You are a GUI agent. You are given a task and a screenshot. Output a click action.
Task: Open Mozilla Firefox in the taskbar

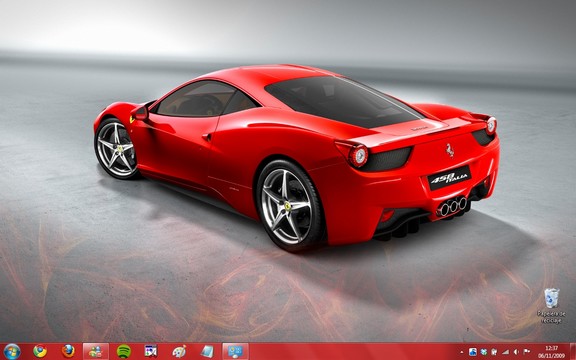click(x=68, y=352)
